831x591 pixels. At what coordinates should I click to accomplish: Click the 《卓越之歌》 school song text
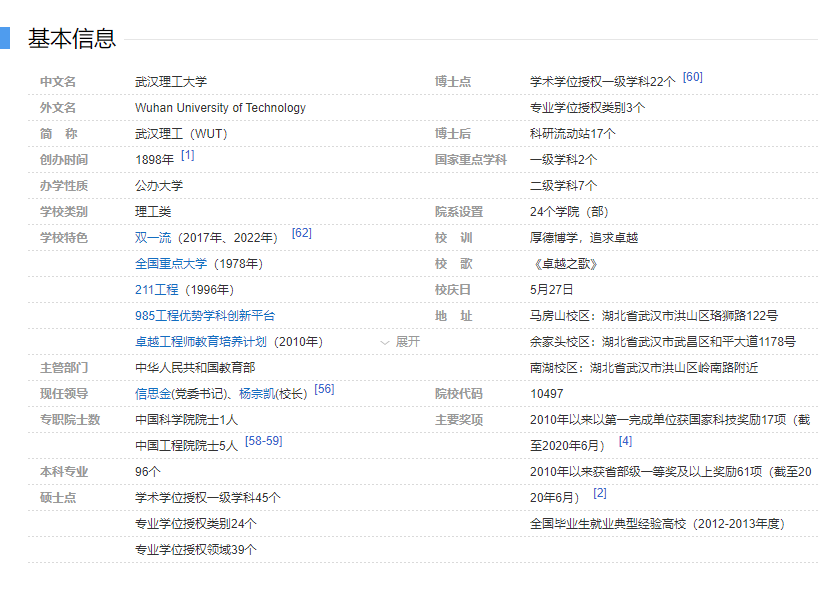point(563,264)
